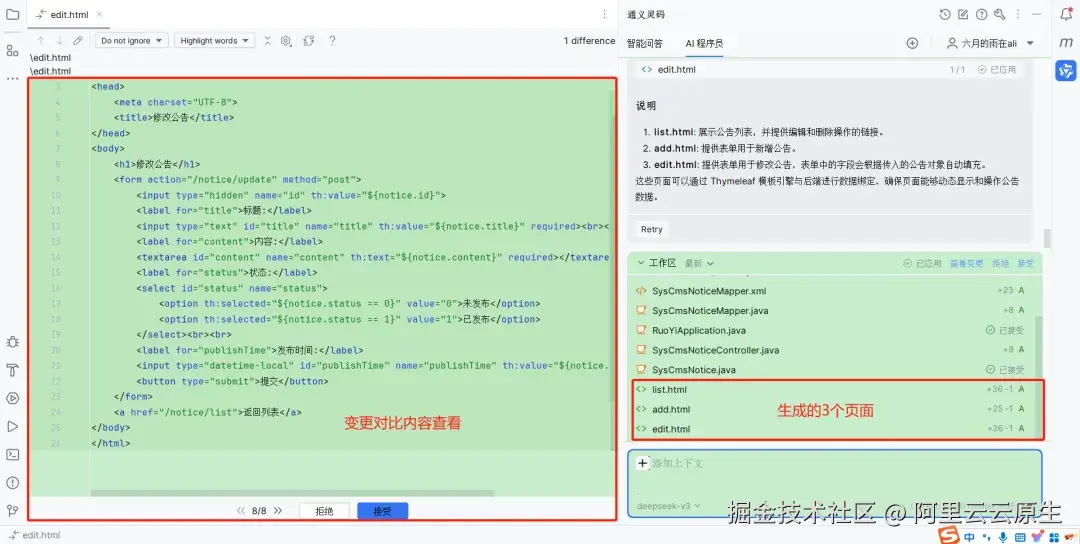Click the blue 接受 button in diff
This screenshot has width=1080, height=544.
(382, 511)
